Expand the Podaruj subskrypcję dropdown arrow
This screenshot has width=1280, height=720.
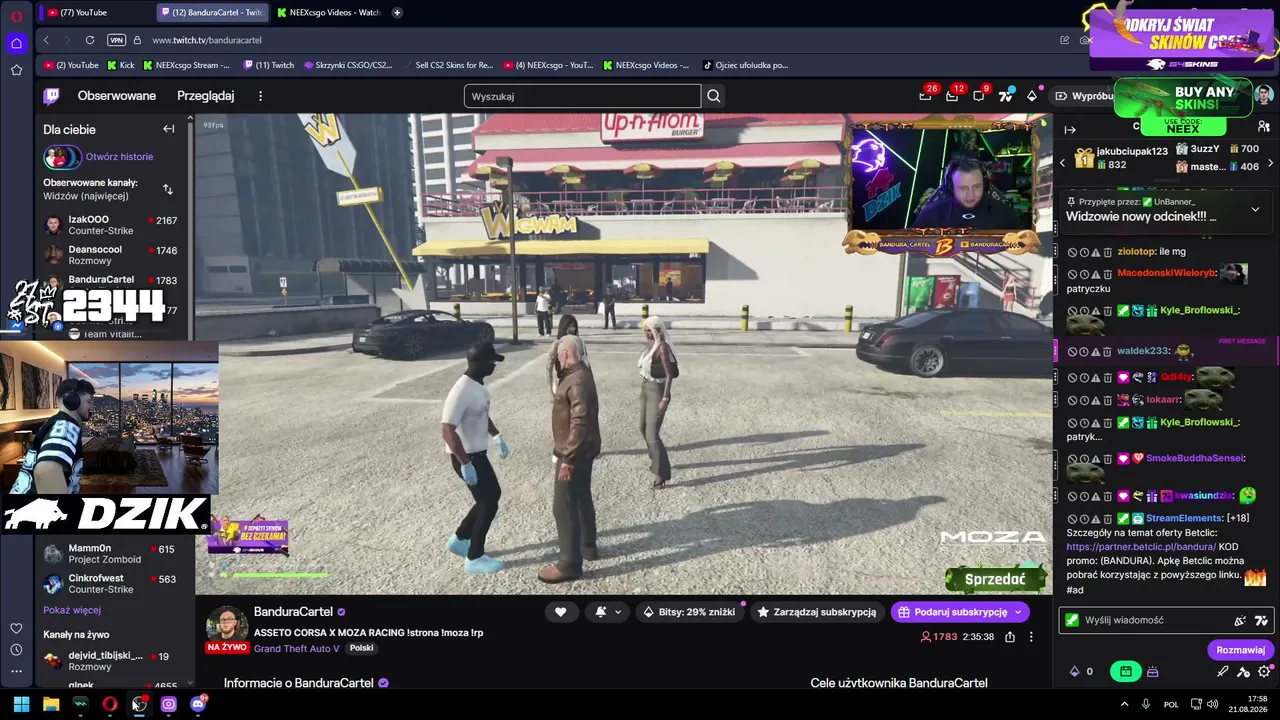pos(1018,612)
